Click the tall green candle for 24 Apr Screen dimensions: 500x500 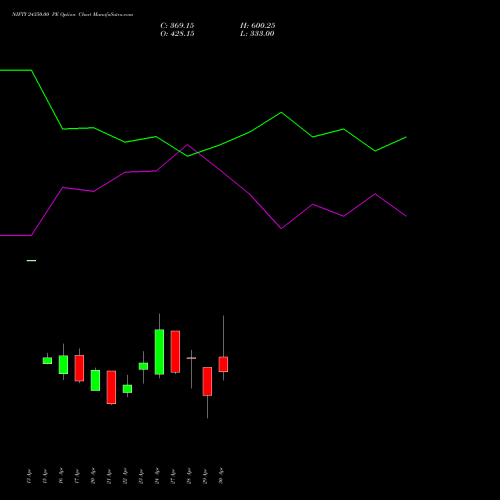click(x=159, y=352)
